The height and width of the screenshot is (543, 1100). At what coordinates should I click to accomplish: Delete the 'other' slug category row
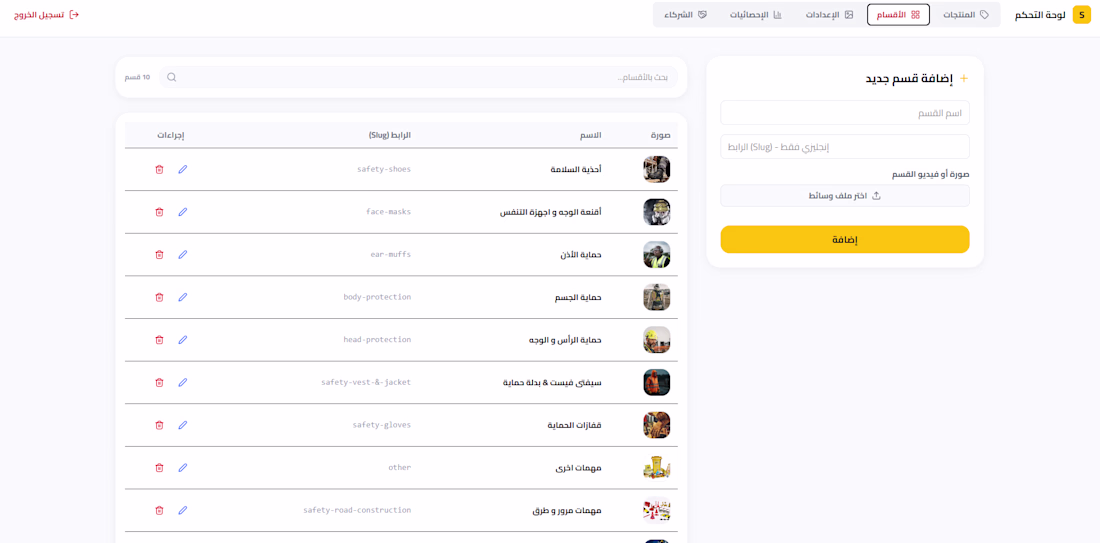tap(159, 467)
